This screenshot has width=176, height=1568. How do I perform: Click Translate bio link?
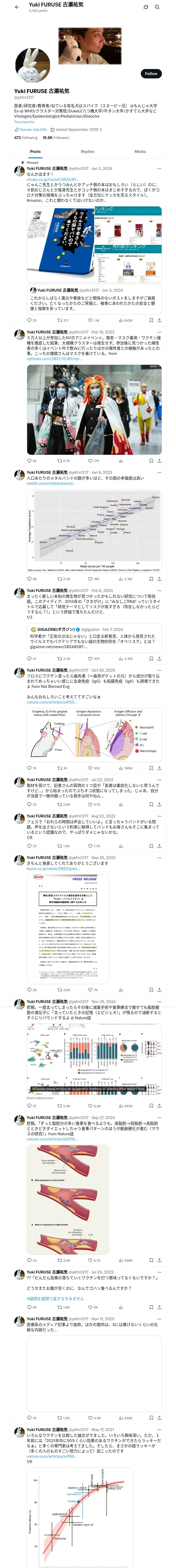(x=24, y=122)
